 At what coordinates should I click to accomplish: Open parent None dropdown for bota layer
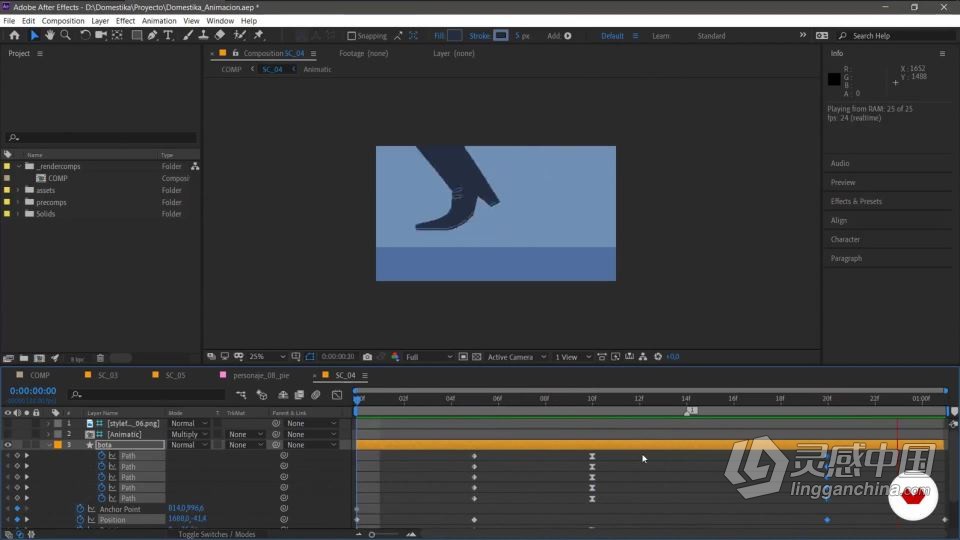click(311, 445)
